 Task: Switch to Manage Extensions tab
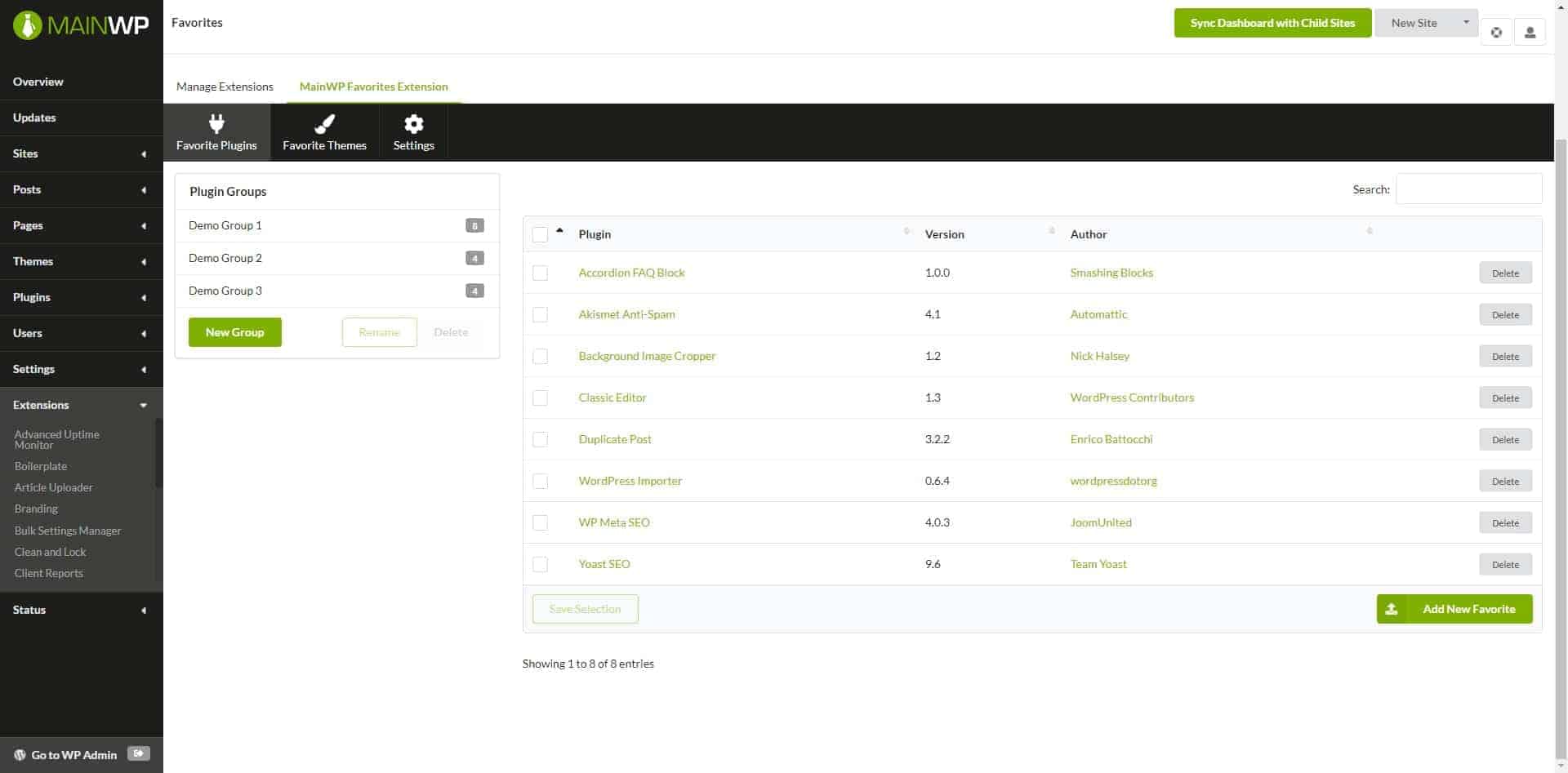click(x=225, y=87)
